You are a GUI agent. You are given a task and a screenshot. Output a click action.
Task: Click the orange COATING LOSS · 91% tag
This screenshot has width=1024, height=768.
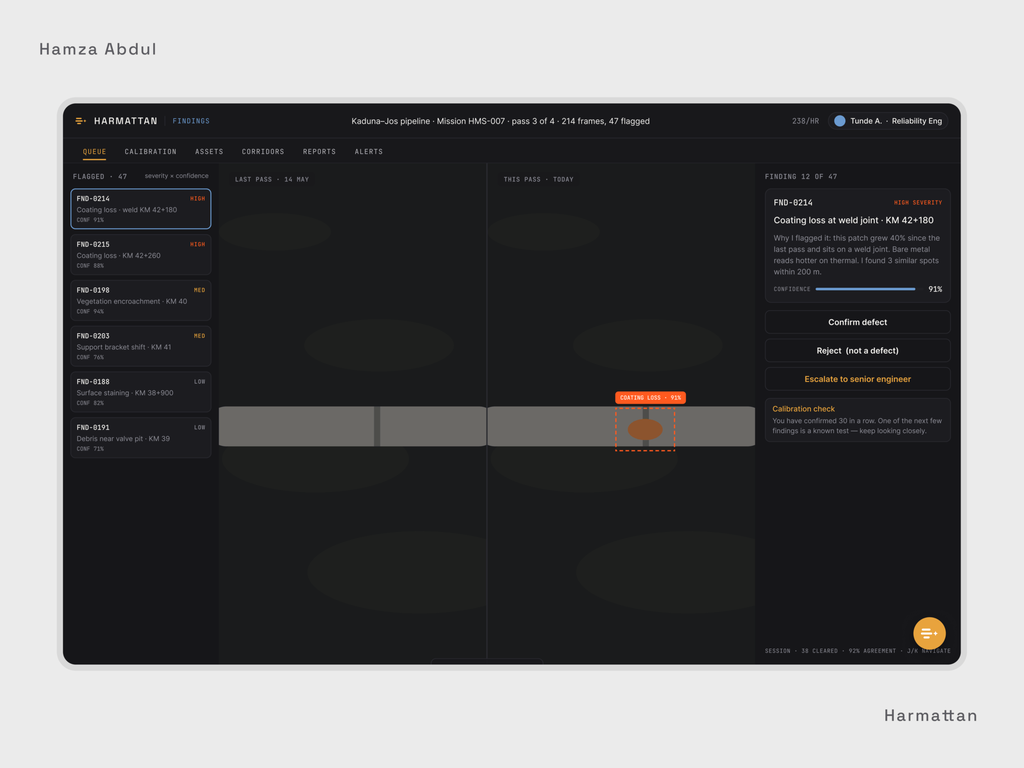coord(650,397)
